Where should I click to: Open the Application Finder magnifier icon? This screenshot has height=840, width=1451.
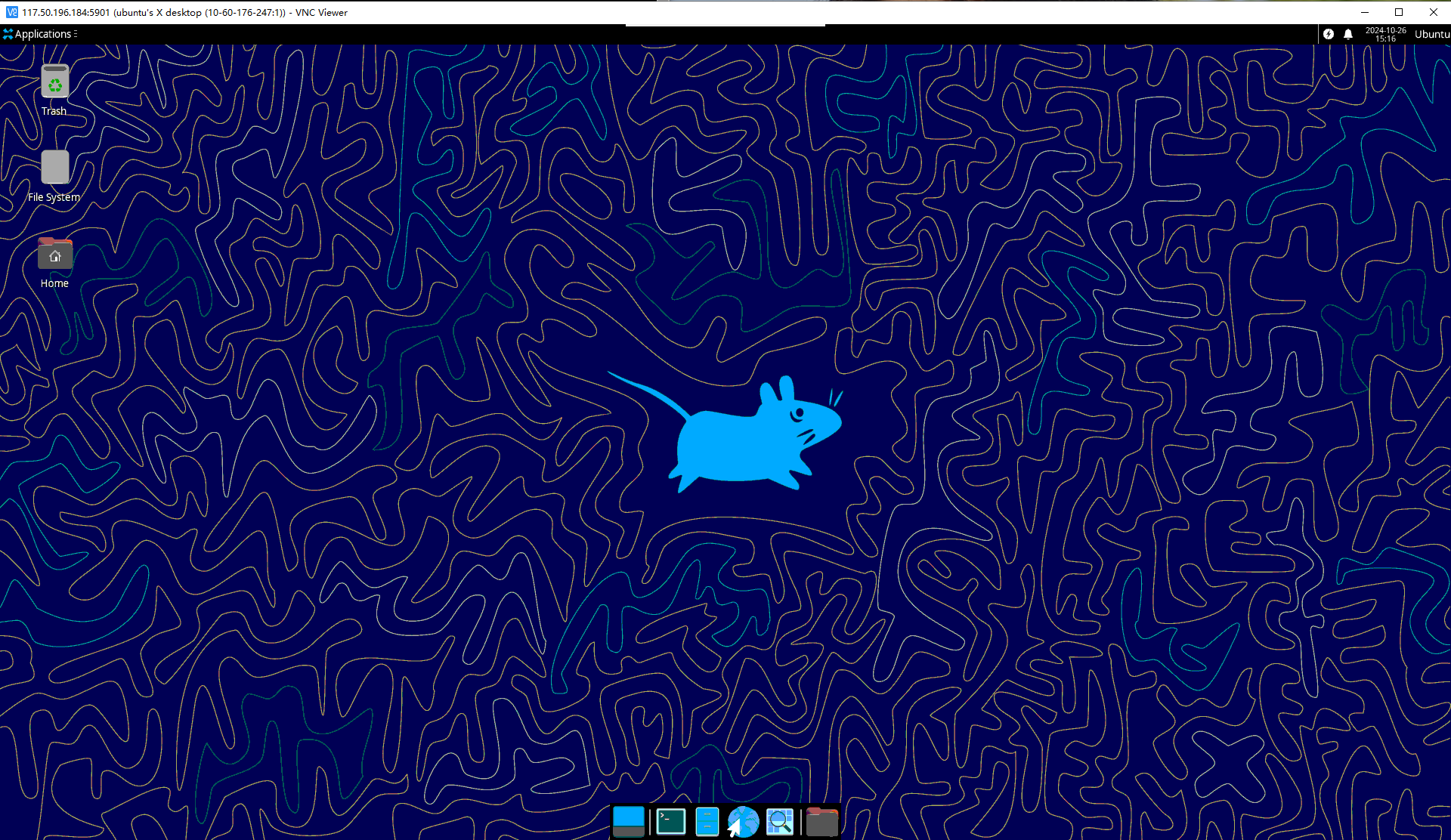(x=779, y=821)
